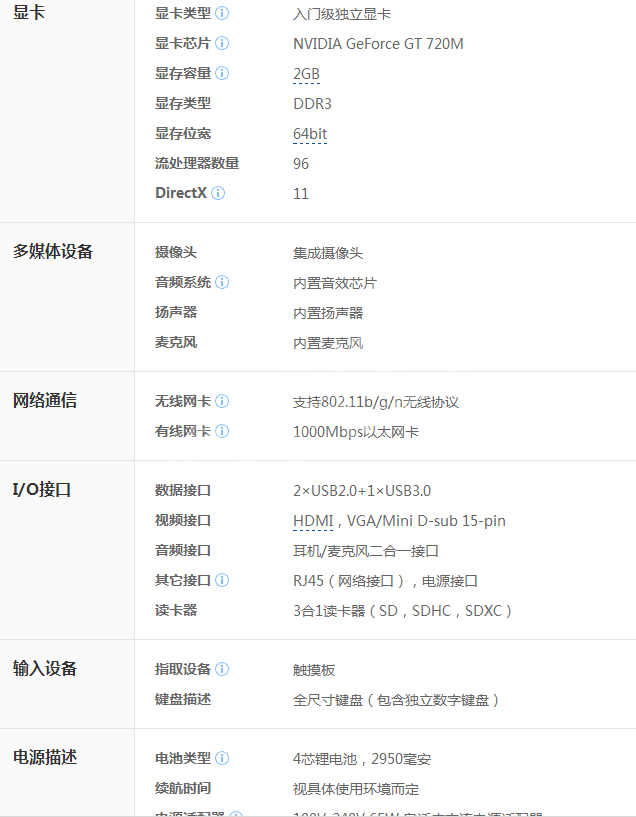
Task: Click the 流处理器数量 label
Action: click(197, 163)
